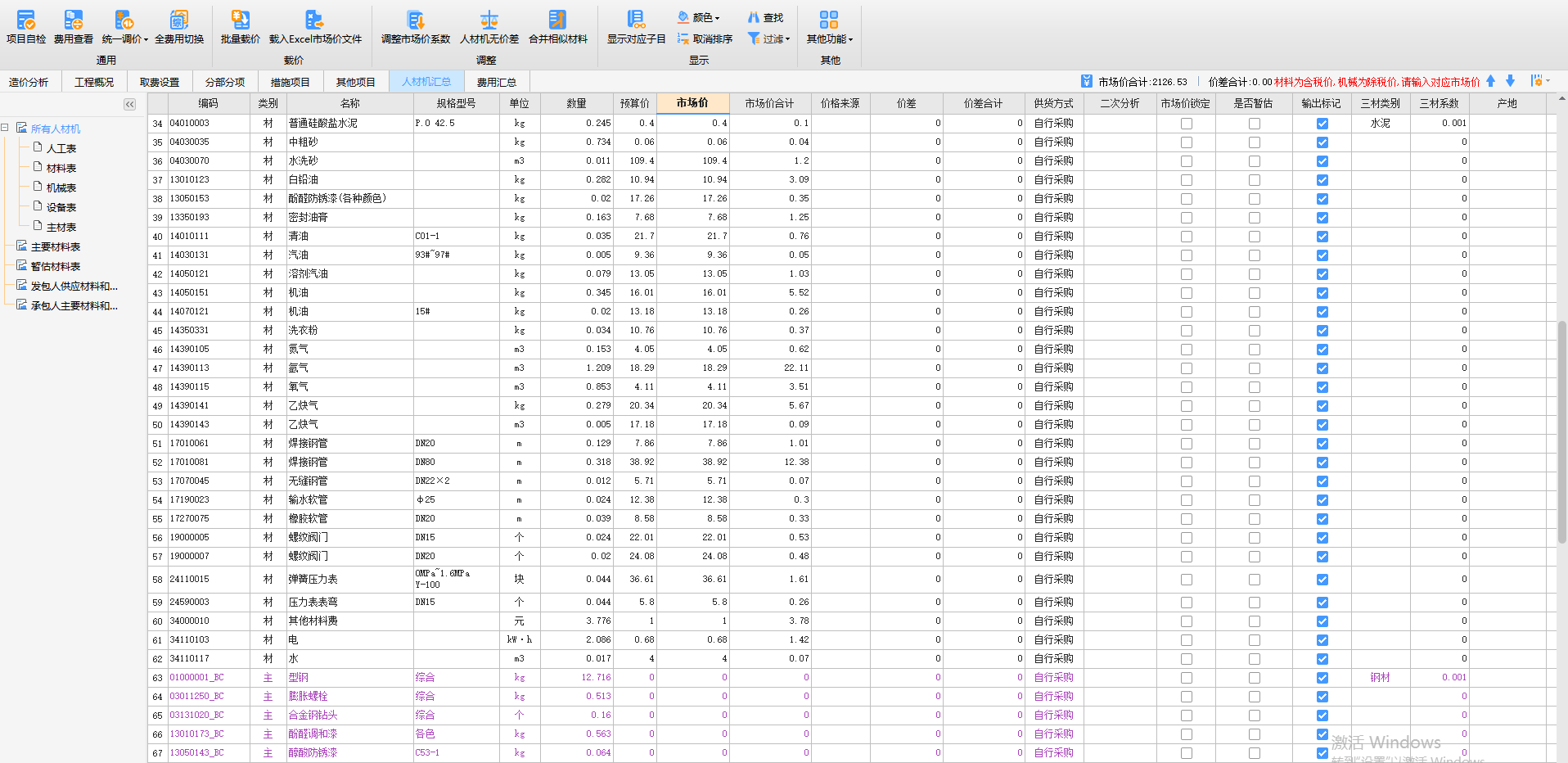Open 调整市场价系数 tool
This screenshot has width=1568, height=763.
pos(416,26)
